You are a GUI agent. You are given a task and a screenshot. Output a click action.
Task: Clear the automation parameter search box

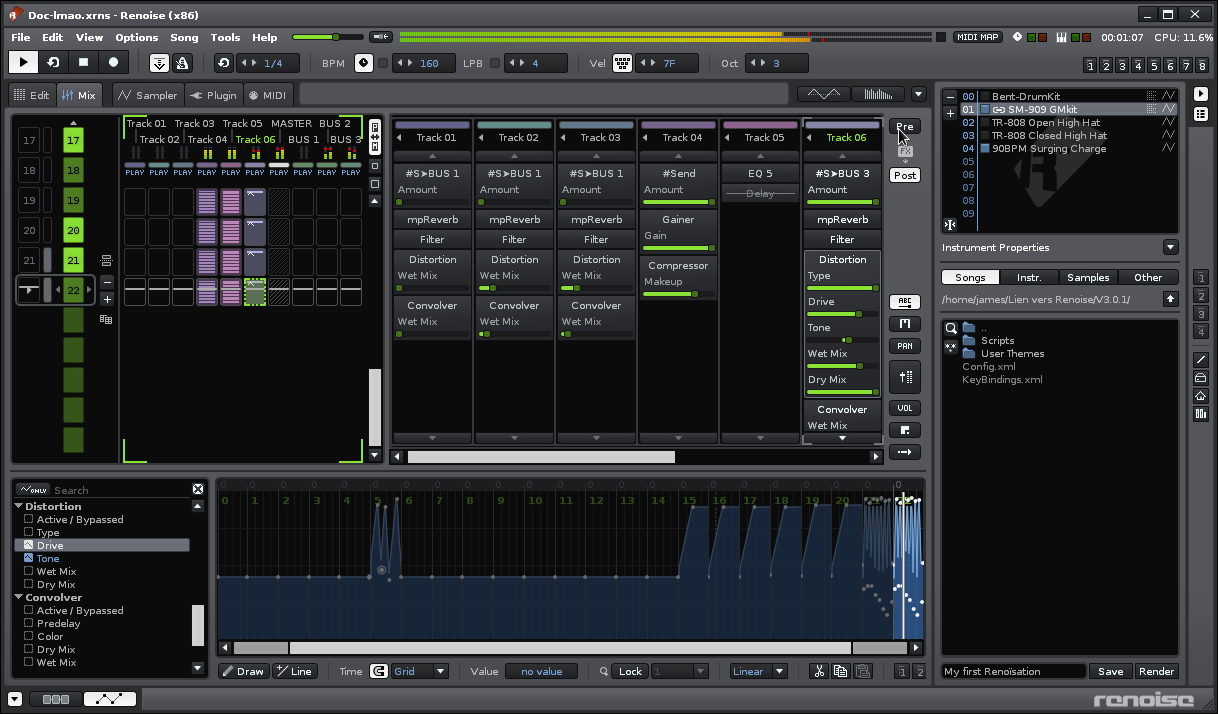coord(198,490)
